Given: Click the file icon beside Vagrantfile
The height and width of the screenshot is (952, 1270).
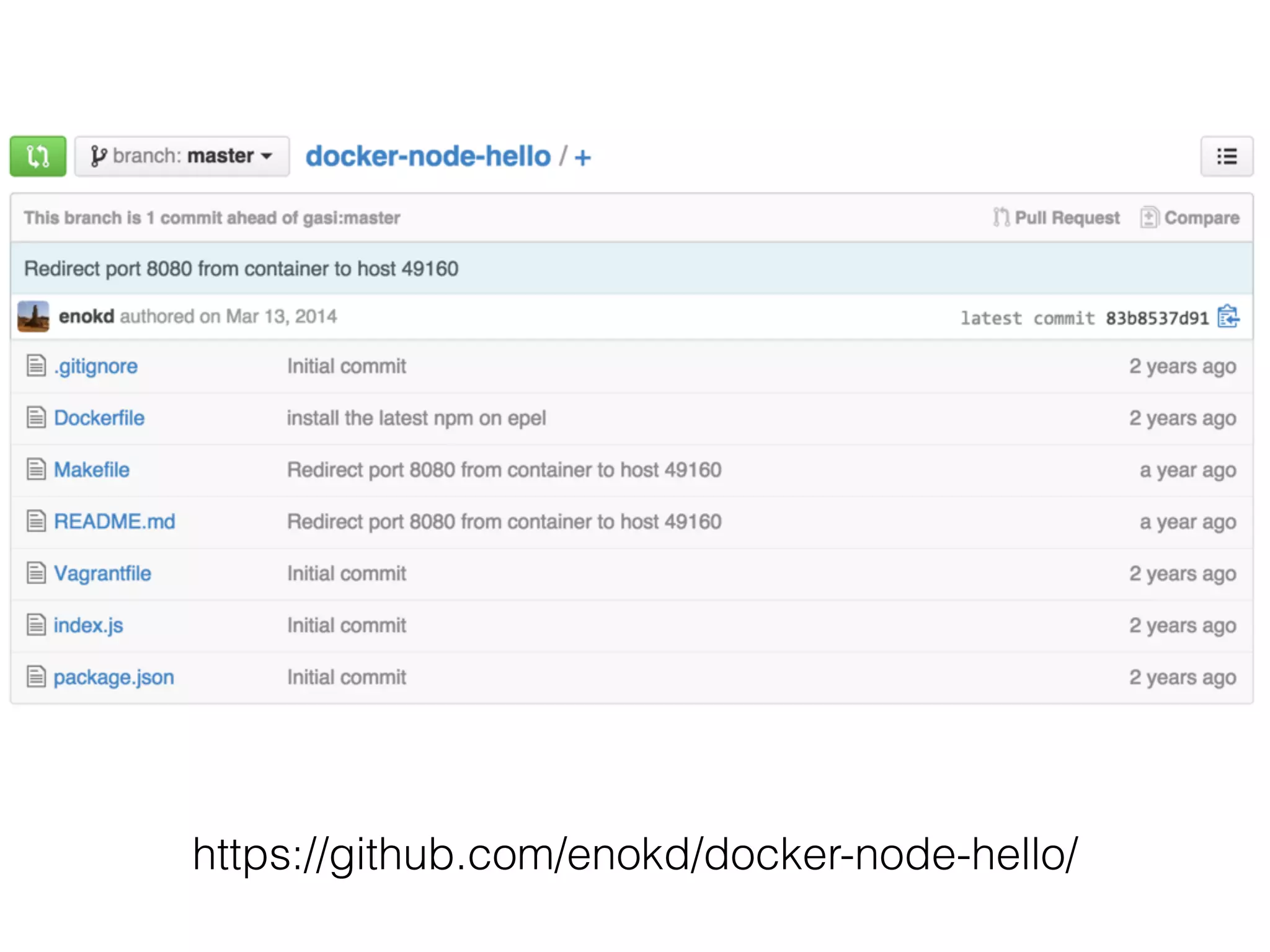Looking at the screenshot, I should pyautogui.click(x=36, y=573).
